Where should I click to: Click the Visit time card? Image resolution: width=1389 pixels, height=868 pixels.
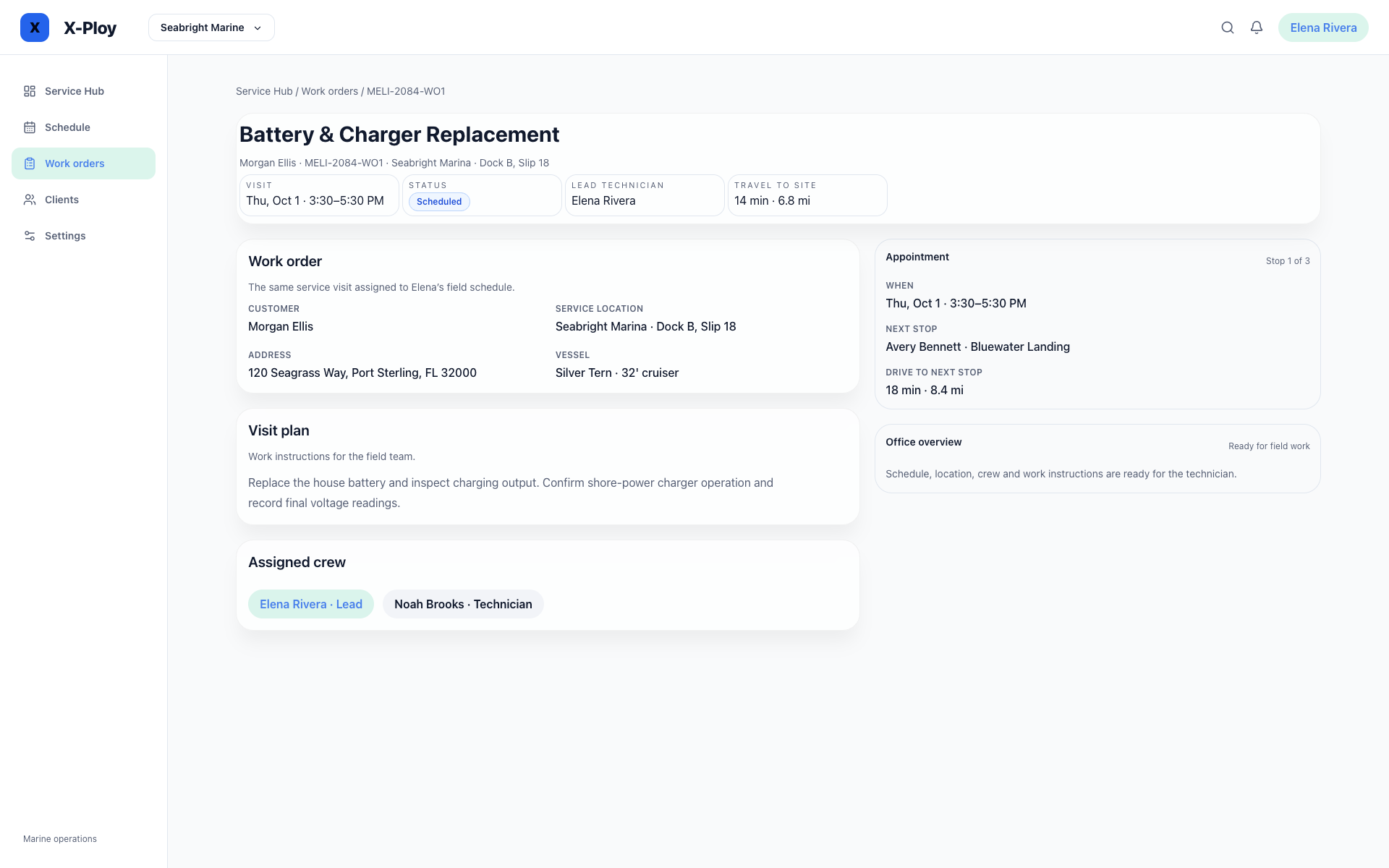click(319, 195)
